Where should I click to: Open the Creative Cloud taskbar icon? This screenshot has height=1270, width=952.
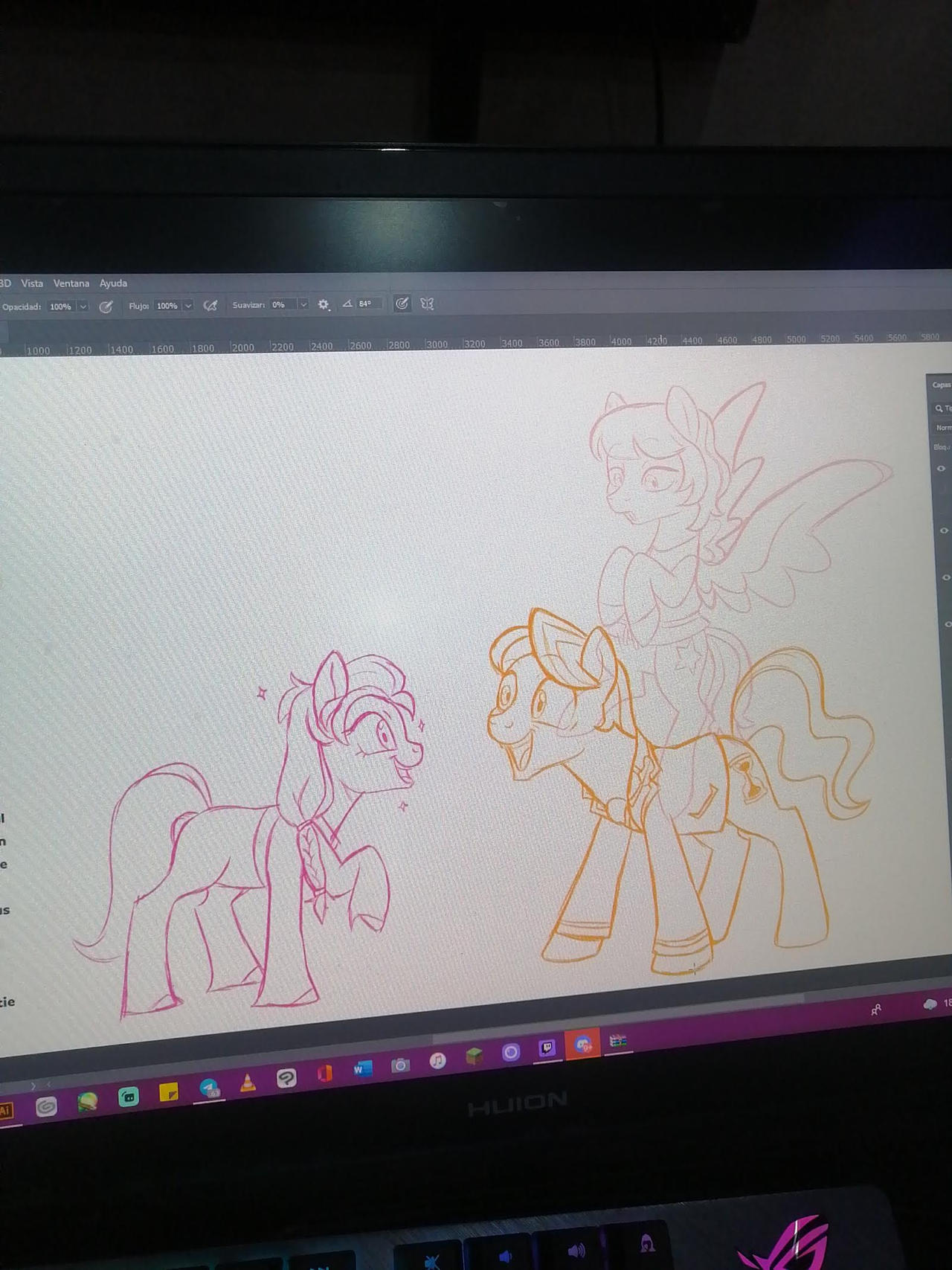(46, 1107)
